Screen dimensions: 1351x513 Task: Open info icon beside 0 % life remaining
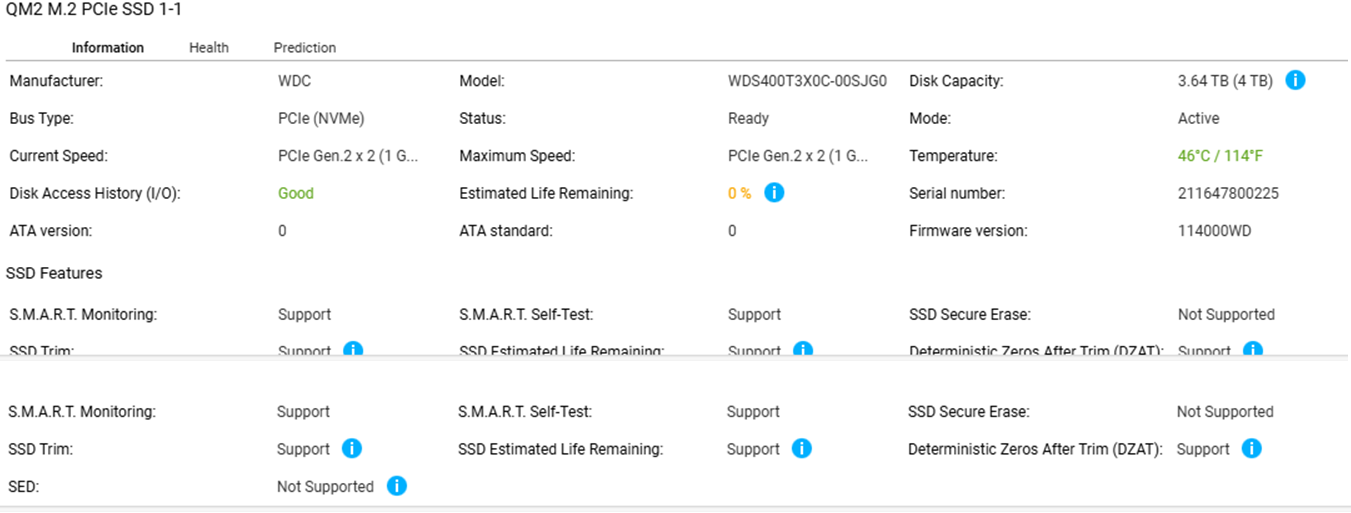click(774, 193)
